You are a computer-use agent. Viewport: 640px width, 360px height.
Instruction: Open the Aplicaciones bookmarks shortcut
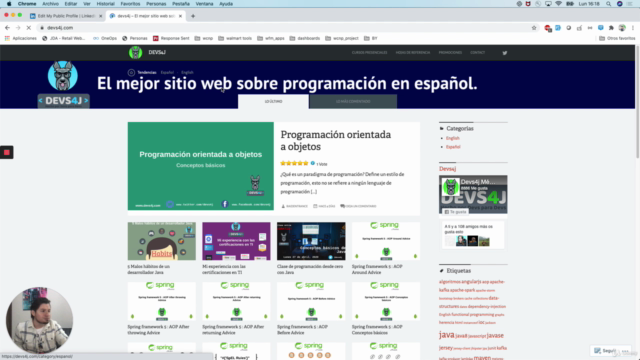coord(20,38)
